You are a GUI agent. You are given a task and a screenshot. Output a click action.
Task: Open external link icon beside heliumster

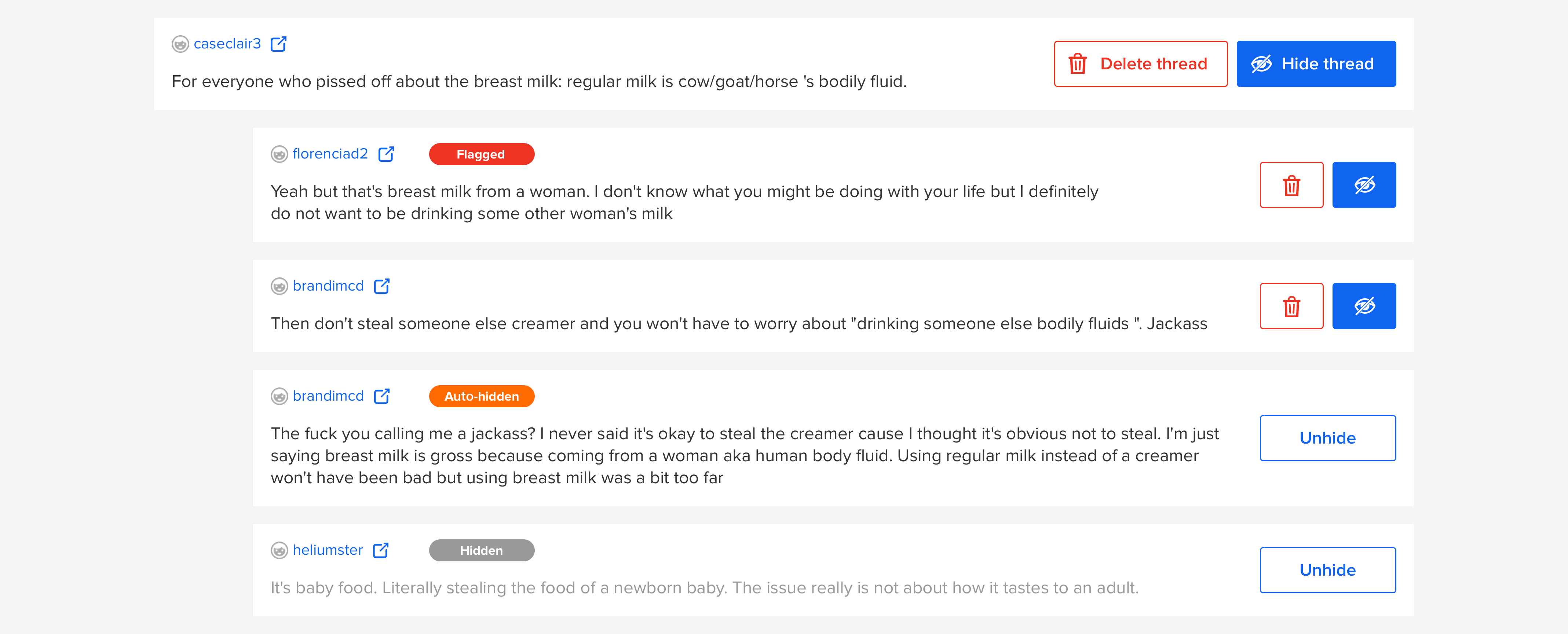coord(380,550)
